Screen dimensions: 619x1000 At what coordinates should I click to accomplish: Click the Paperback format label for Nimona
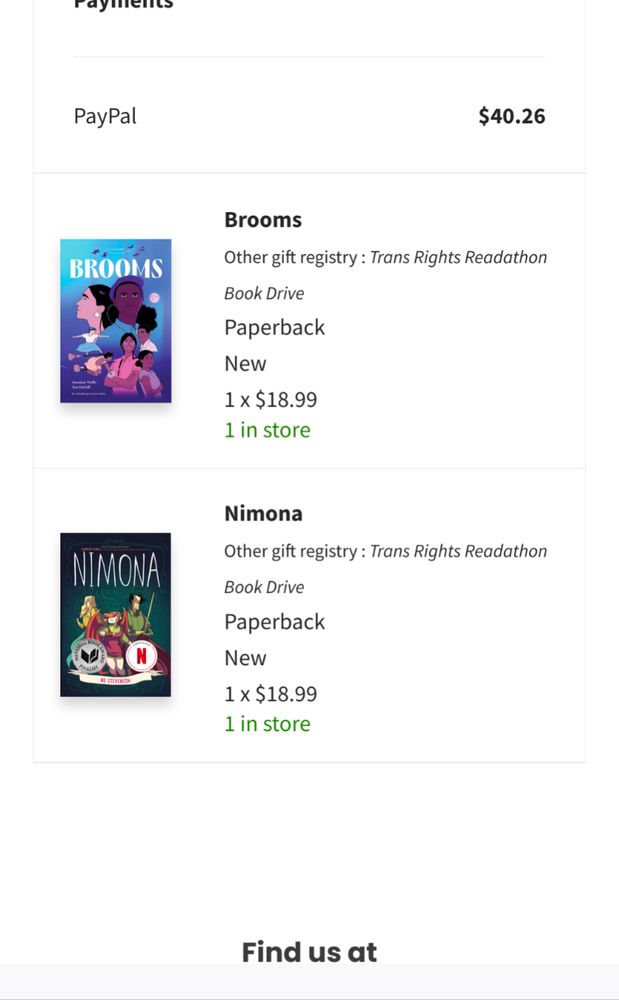click(275, 622)
